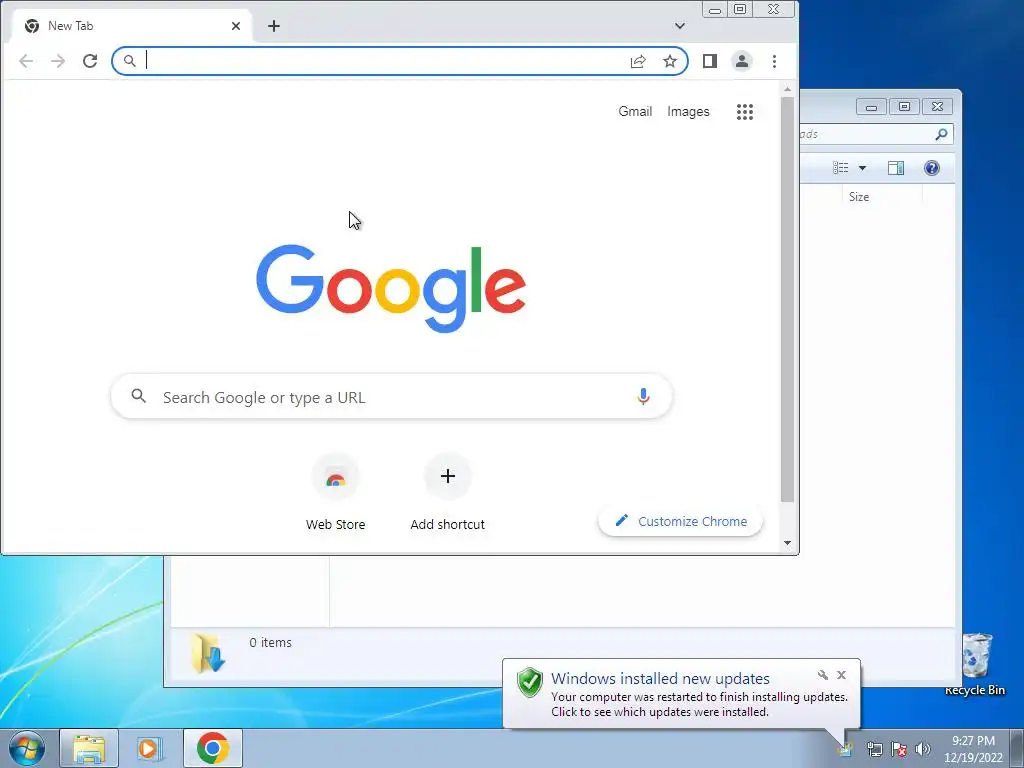Image resolution: width=1024 pixels, height=768 pixels.
Task: Maximize the Explorer window
Action: [x=904, y=107]
